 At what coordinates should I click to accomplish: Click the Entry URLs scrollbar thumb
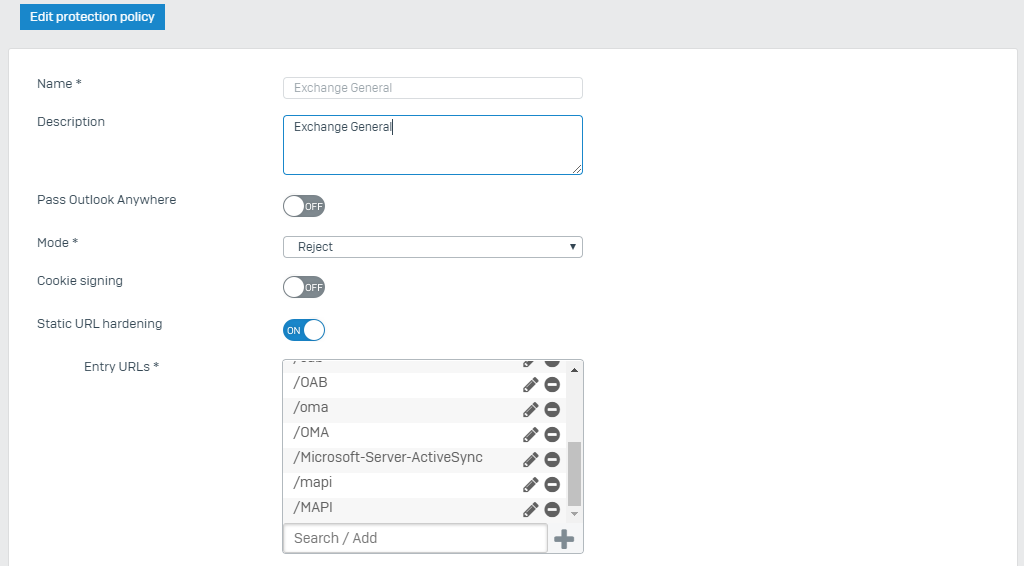tap(575, 474)
